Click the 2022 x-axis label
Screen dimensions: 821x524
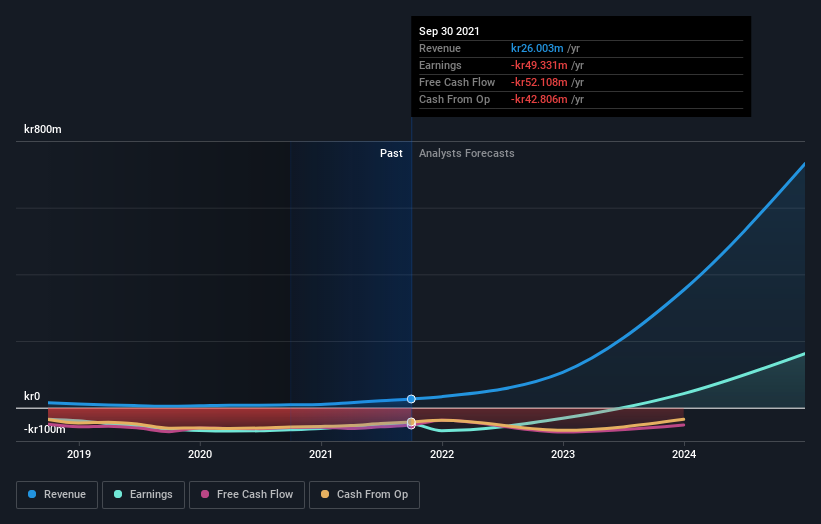coord(442,454)
